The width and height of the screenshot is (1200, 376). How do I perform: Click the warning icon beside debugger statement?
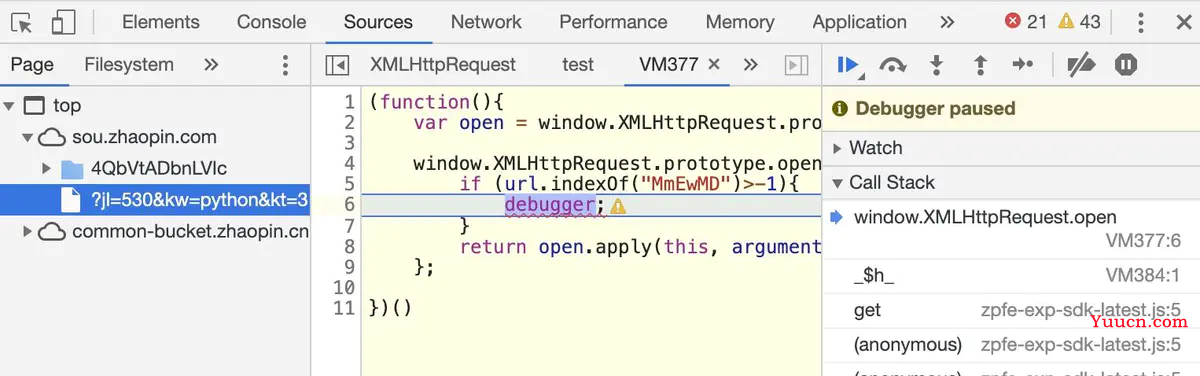pyautogui.click(x=618, y=206)
